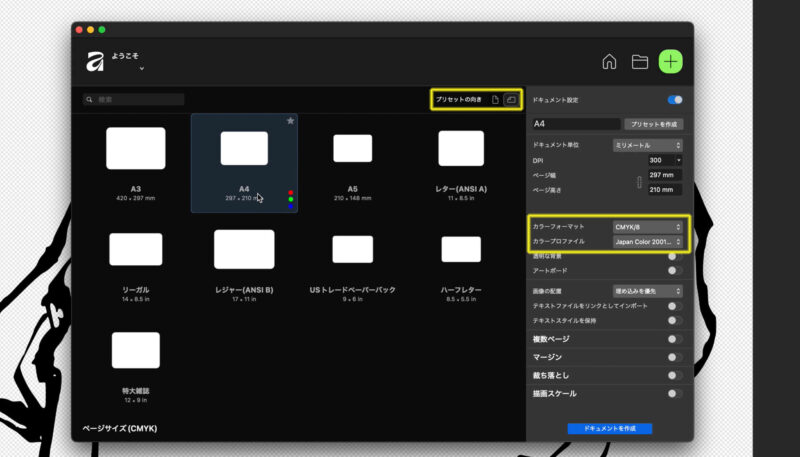Open the folder browse icon
Viewport: 800px width, 457px height.
click(x=640, y=62)
